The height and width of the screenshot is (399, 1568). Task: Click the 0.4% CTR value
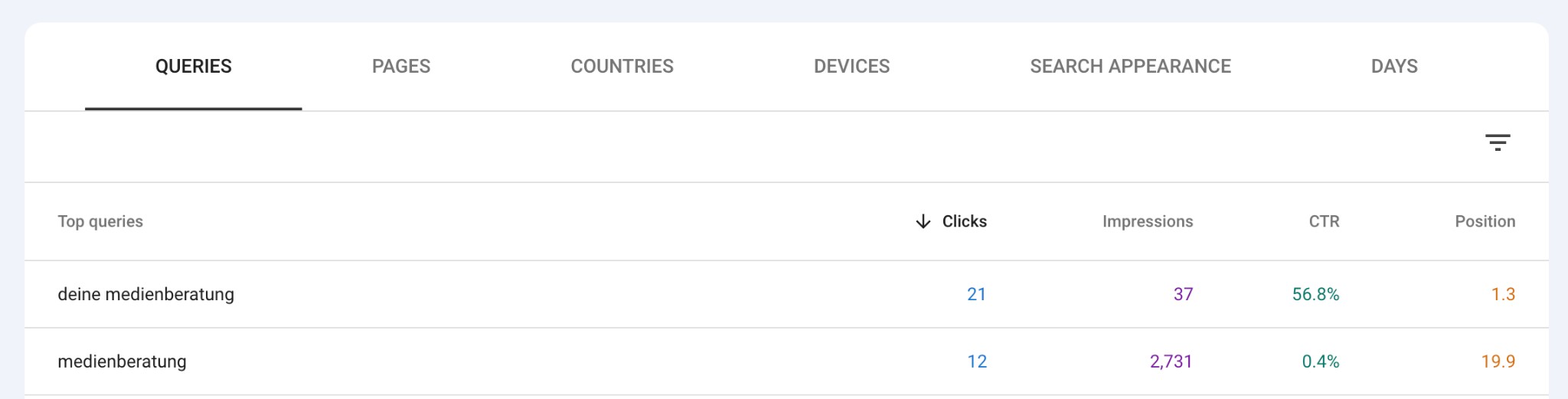[1320, 361]
